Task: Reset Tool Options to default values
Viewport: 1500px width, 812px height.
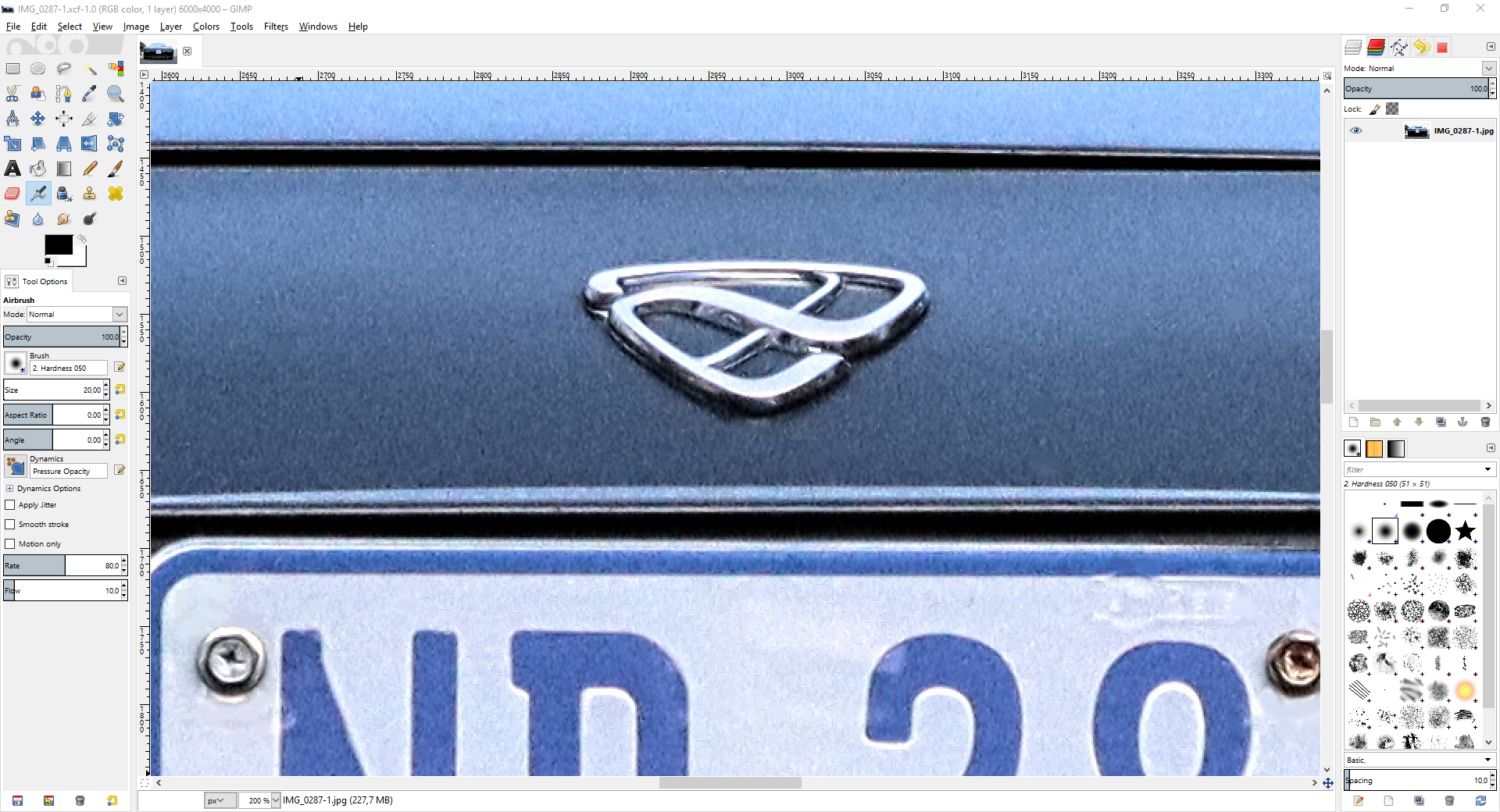Action: pyautogui.click(x=112, y=800)
